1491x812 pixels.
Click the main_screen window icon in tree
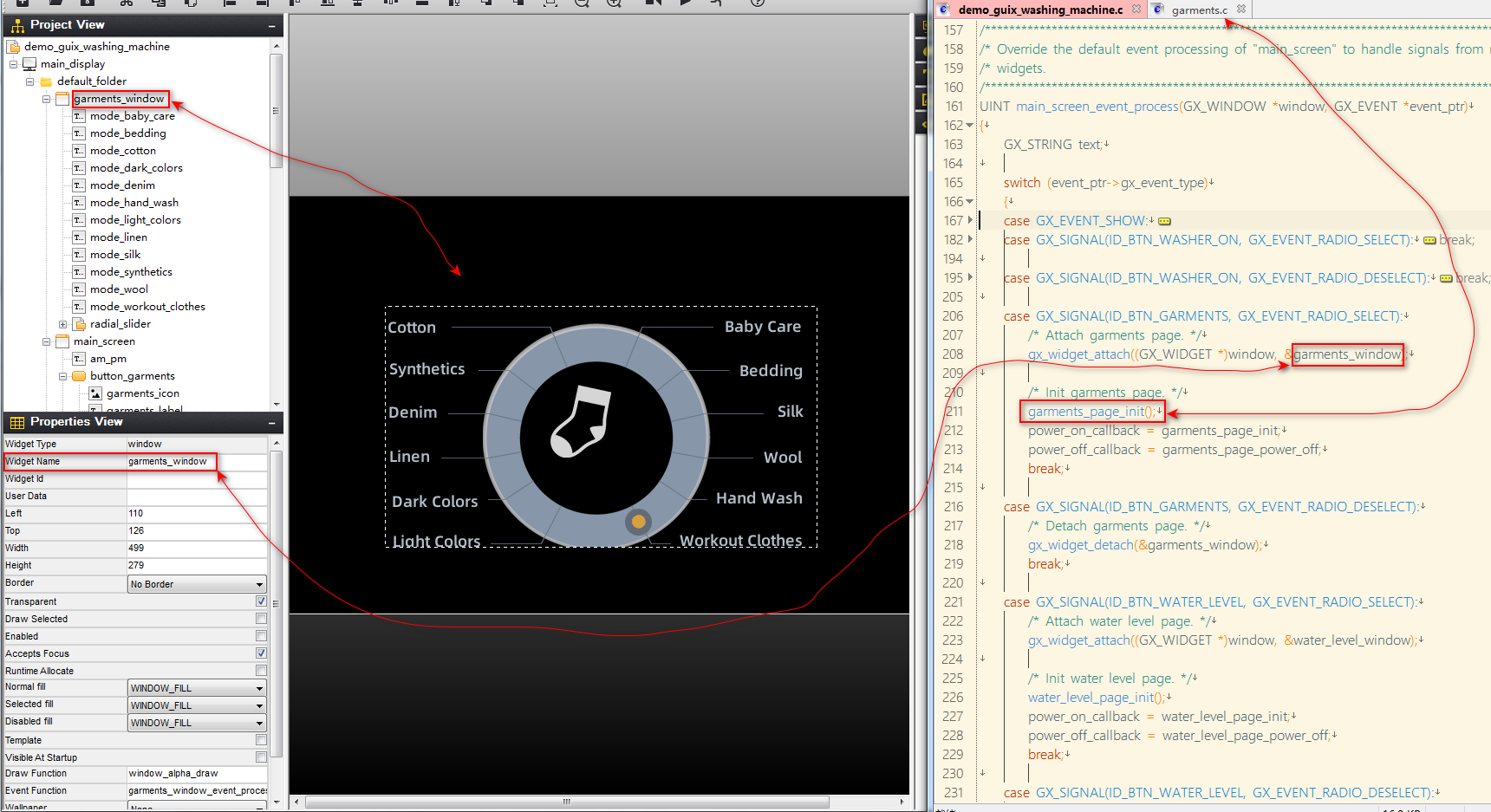tap(62, 341)
